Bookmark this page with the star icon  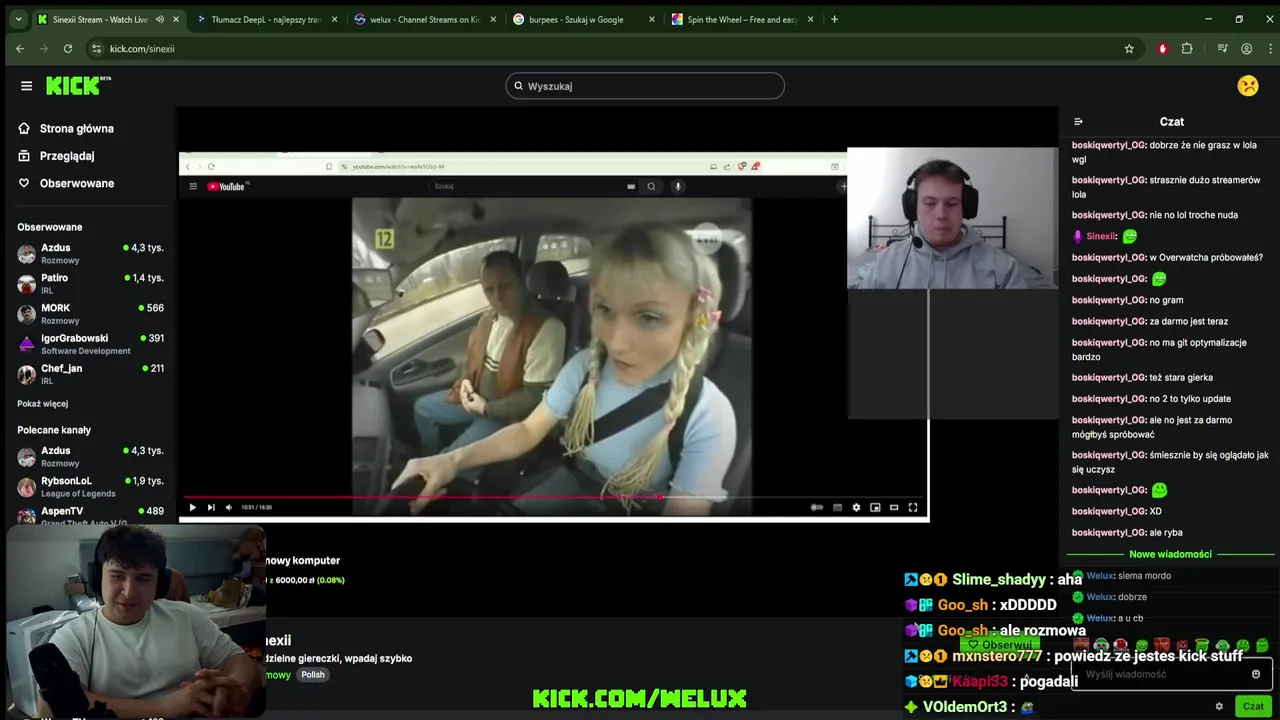pyautogui.click(x=1129, y=48)
